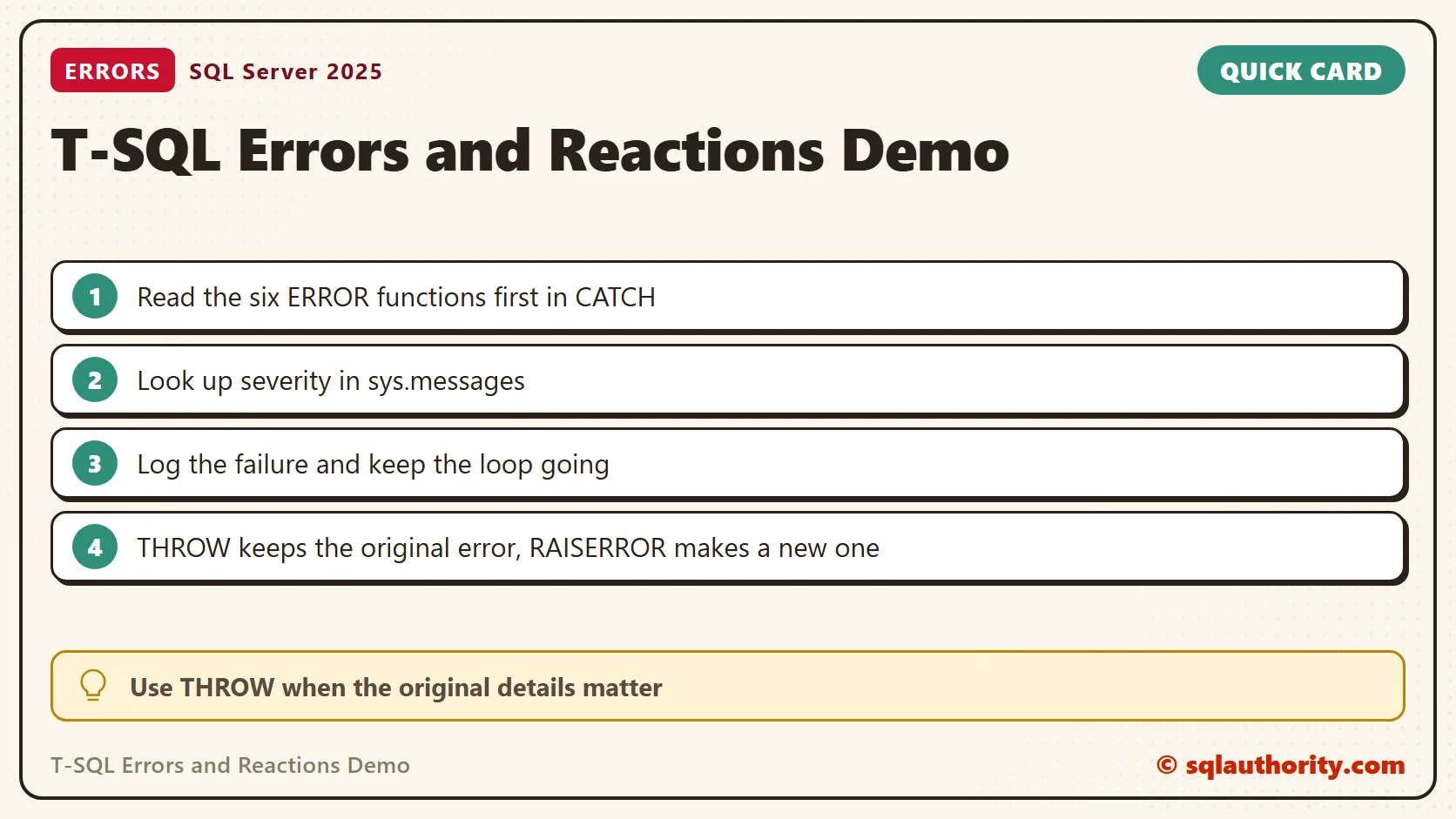Viewport: 1456px width, 819px height.
Task: Click the number 4 circle icon
Action: tap(95, 547)
